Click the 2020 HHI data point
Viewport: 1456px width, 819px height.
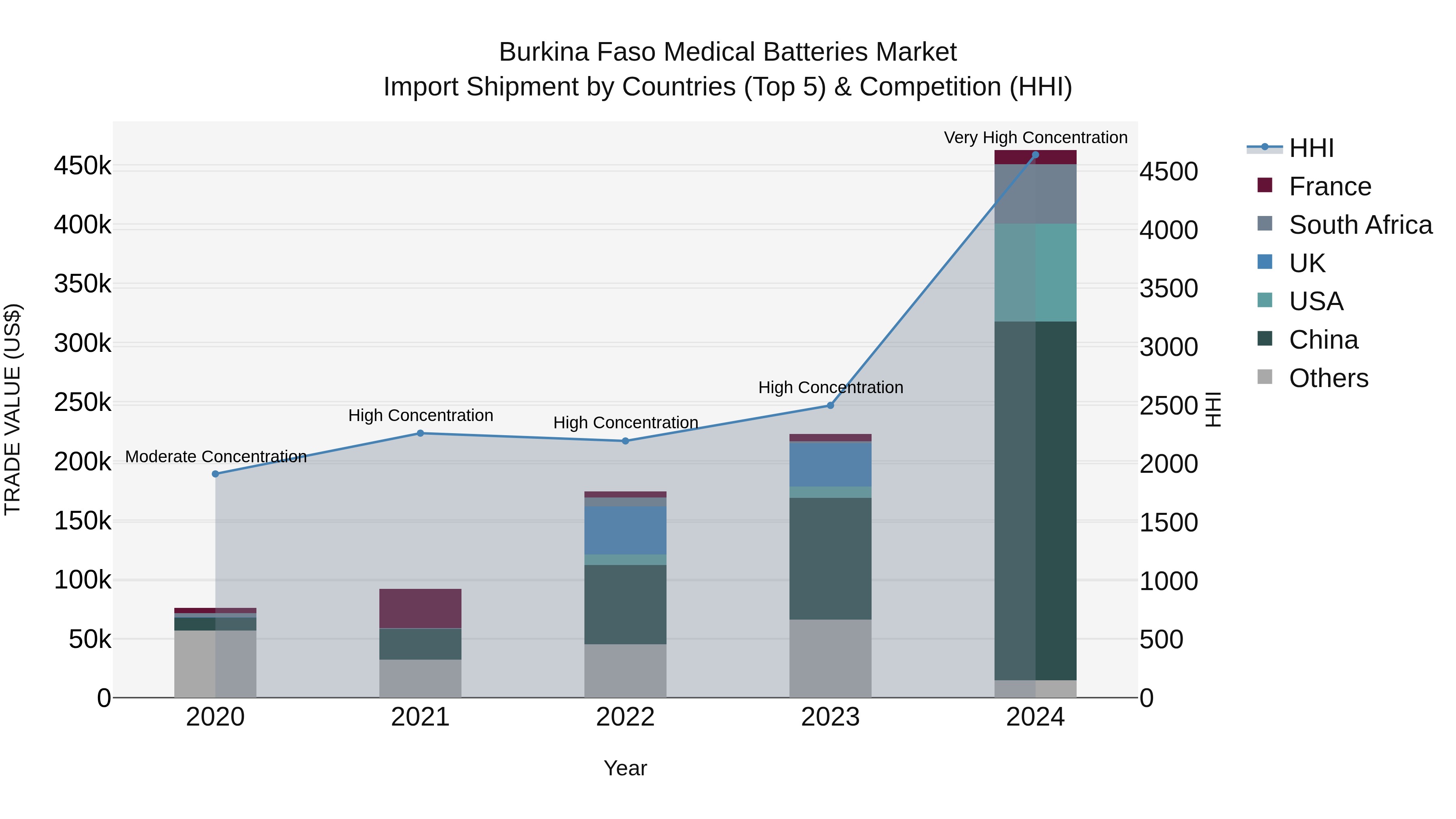215,474
